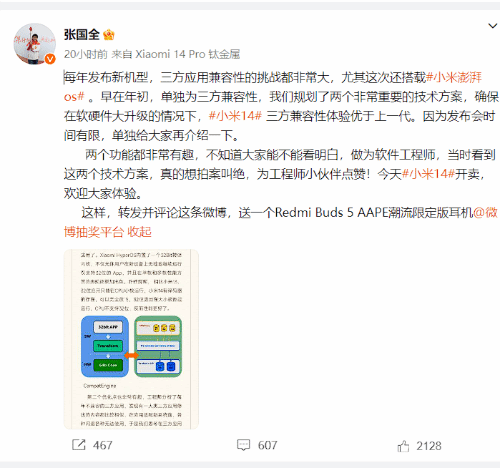
Task: Click the Xiaomi 14 Pro 钛金属 source link
Action: point(188,54)
